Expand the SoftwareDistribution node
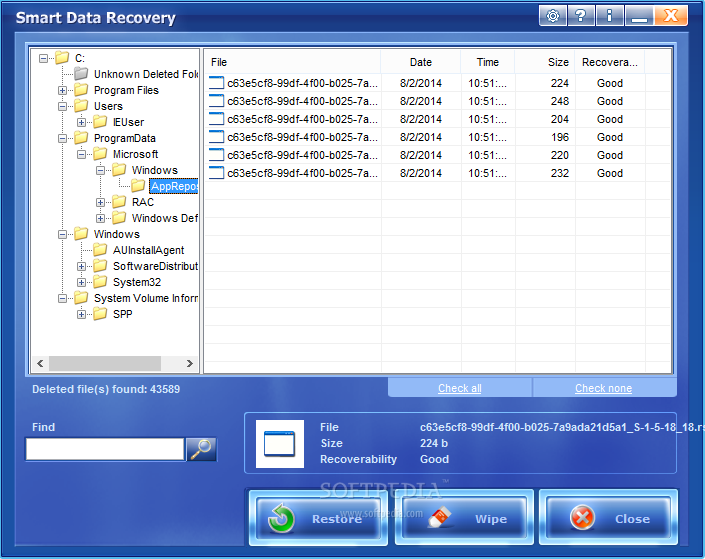Image resolution: width=705 pixels, height=559 pixels. pyautogui.click(x=81, y=266)
